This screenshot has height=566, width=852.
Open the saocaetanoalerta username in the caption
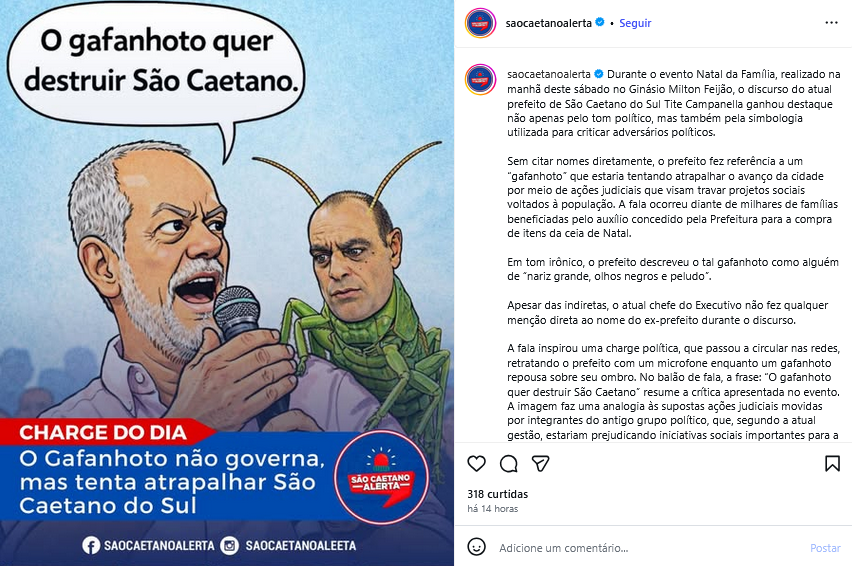pos(549,74)
